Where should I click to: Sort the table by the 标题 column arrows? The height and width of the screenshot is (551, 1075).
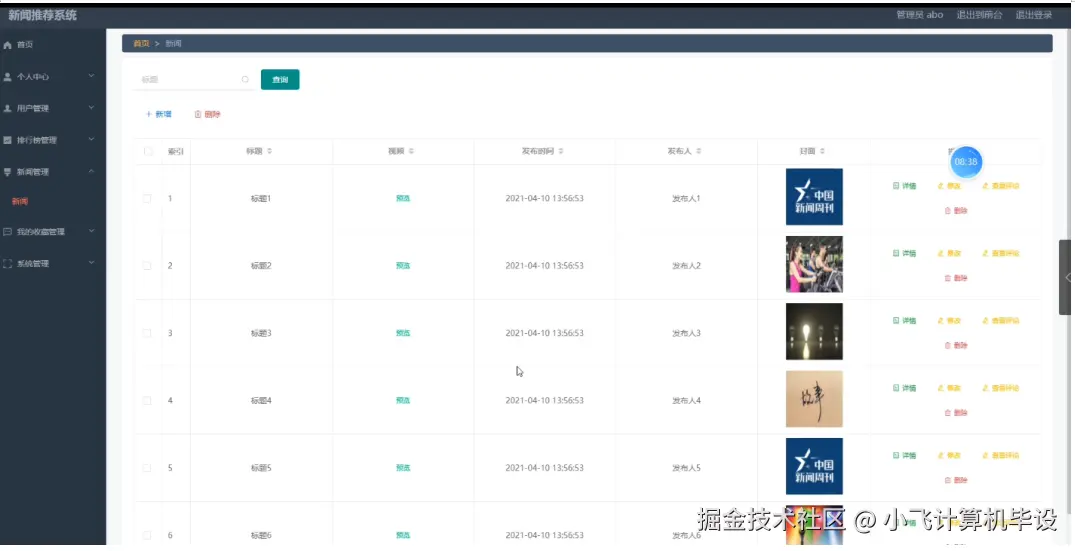(269, 151)
